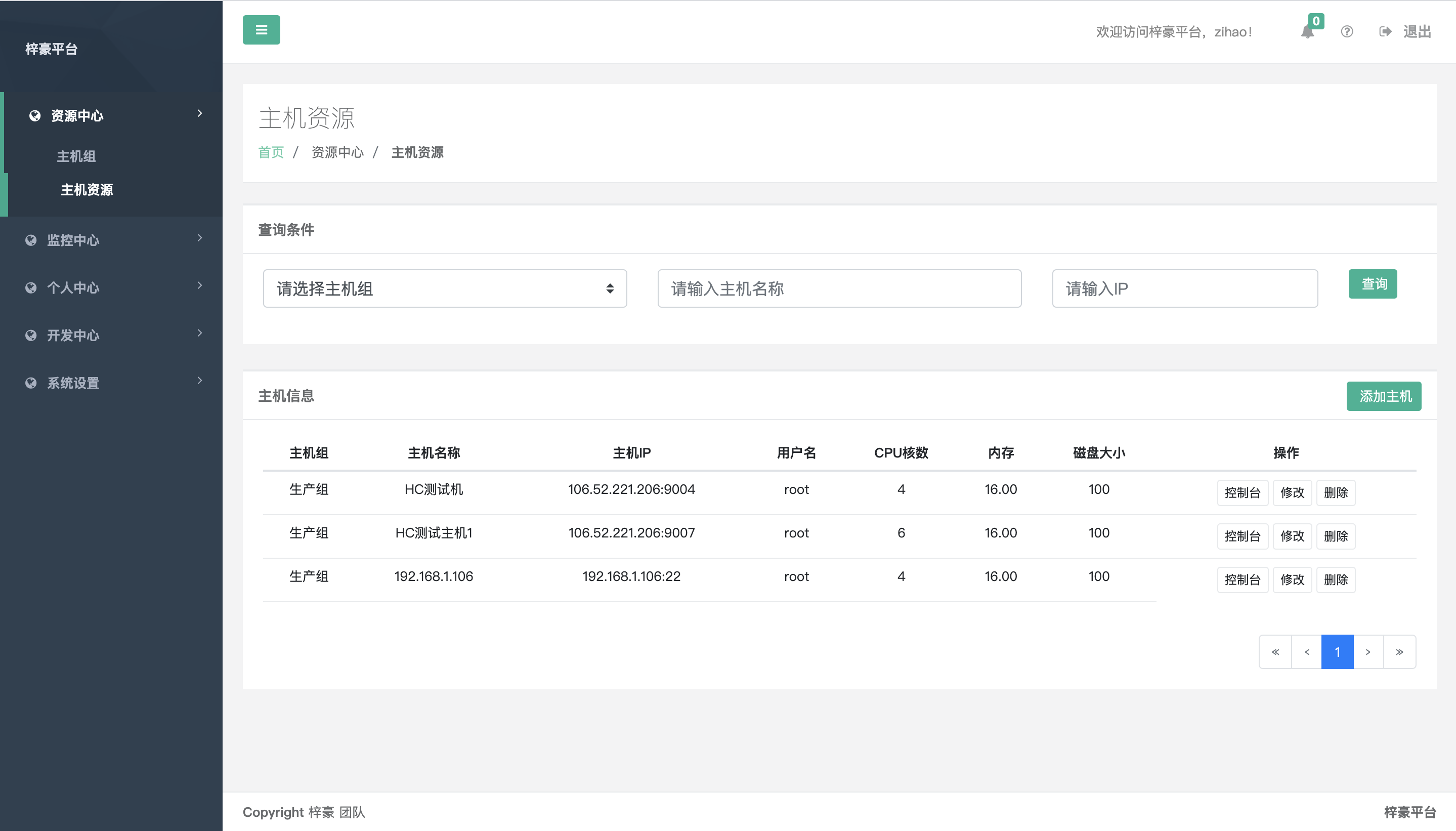Image resolution: width=1456 pixels, height=831 pixels.
Task: Click the 添加主机 button
Action: 1384,396
